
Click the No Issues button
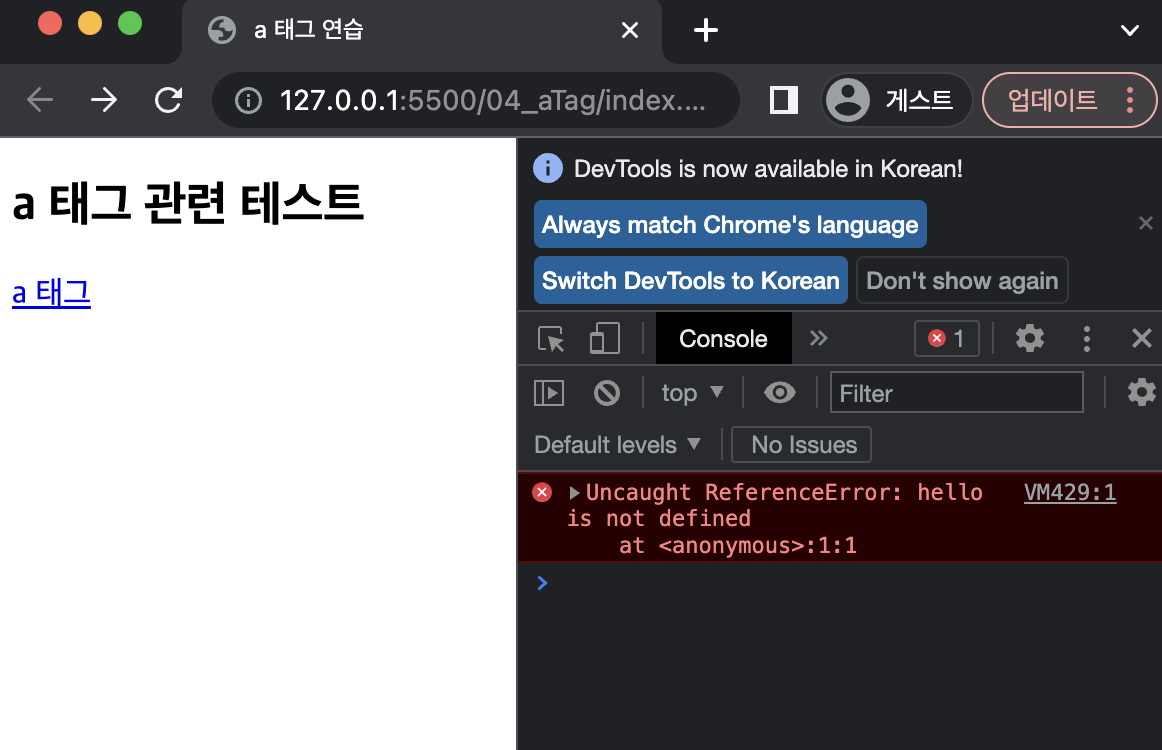(x=801, y=445)
